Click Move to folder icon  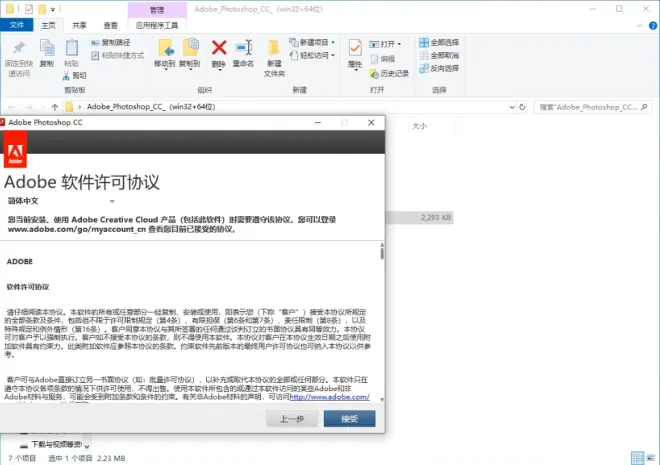pyautogui.click(x=165, y=48)
